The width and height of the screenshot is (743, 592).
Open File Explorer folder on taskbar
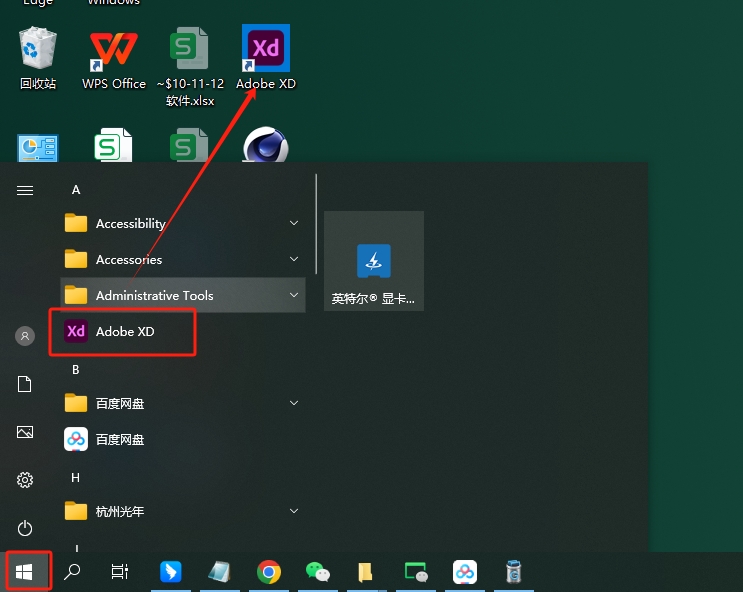point(365,572)
